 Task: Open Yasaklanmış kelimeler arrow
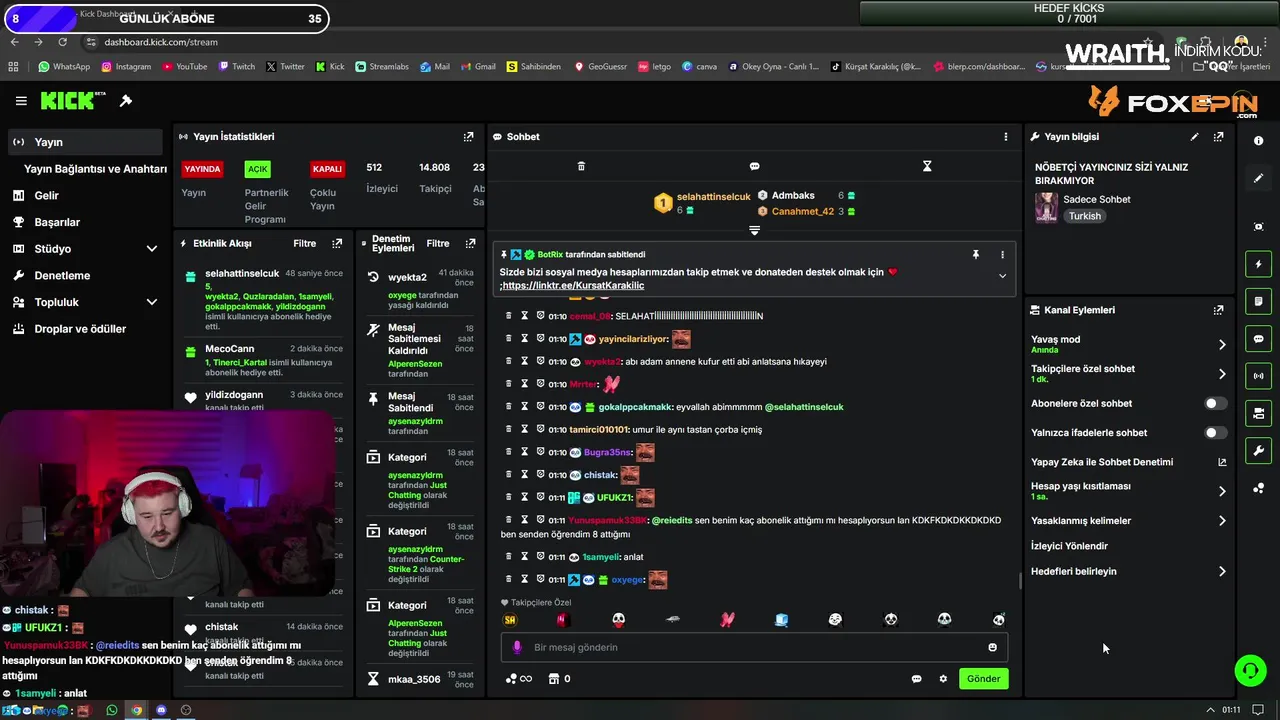[1221, 521]
